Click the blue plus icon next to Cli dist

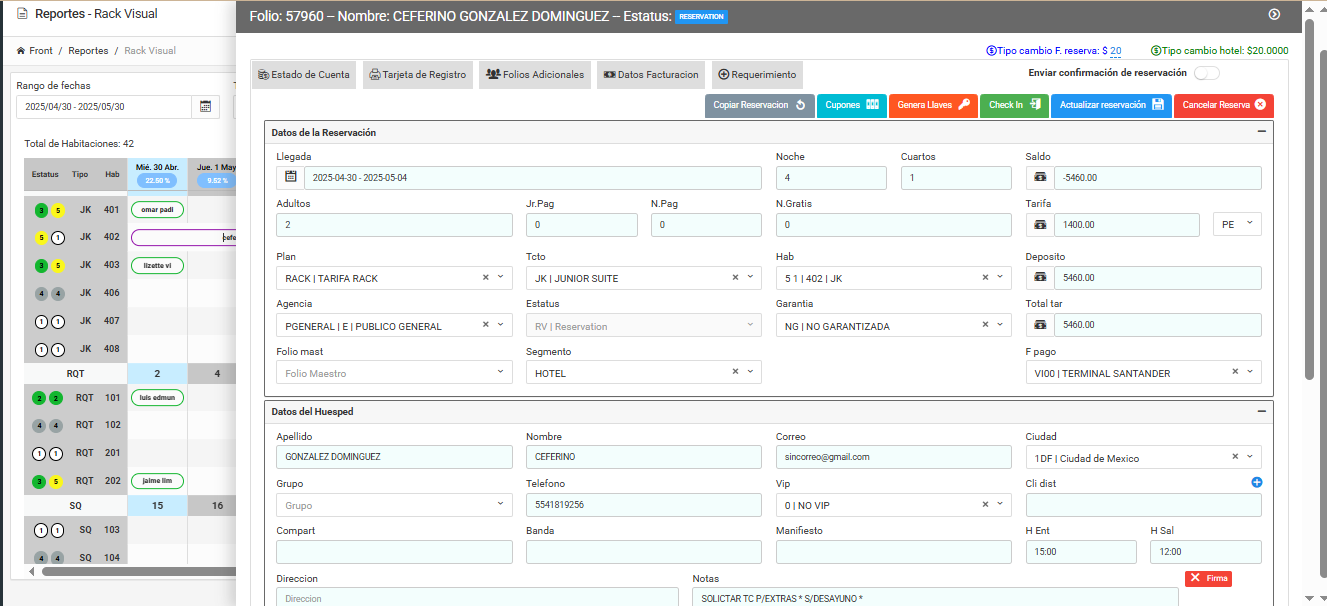pyautogui.click(x=1256, y=482)
